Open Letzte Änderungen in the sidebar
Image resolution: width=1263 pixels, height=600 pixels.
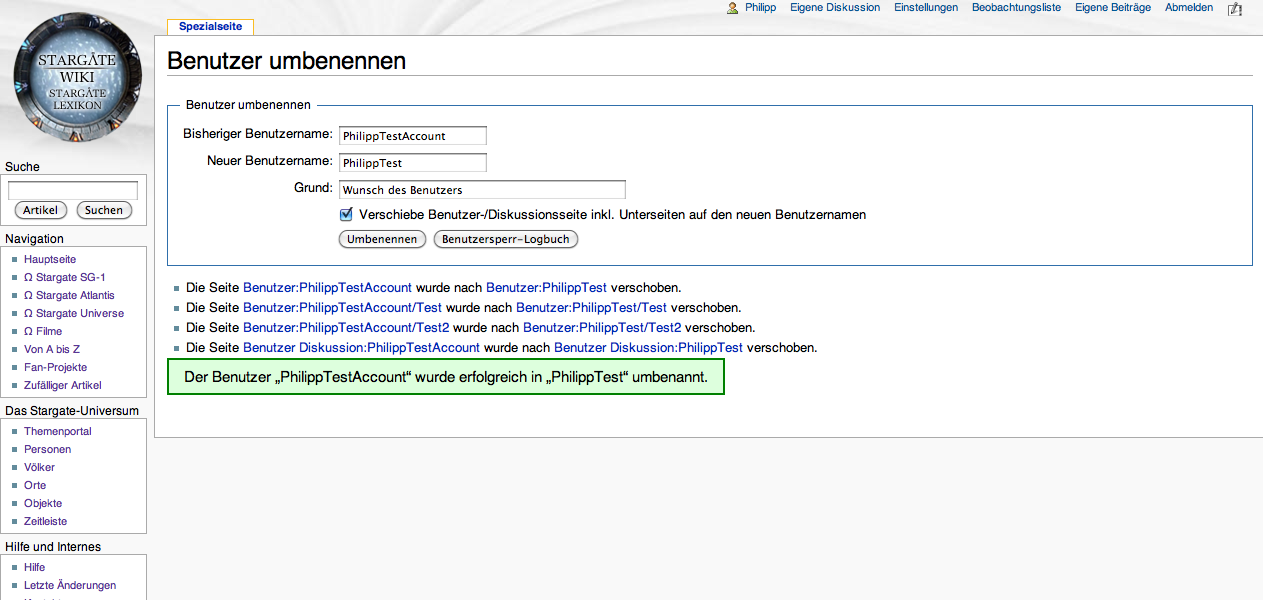70,585
